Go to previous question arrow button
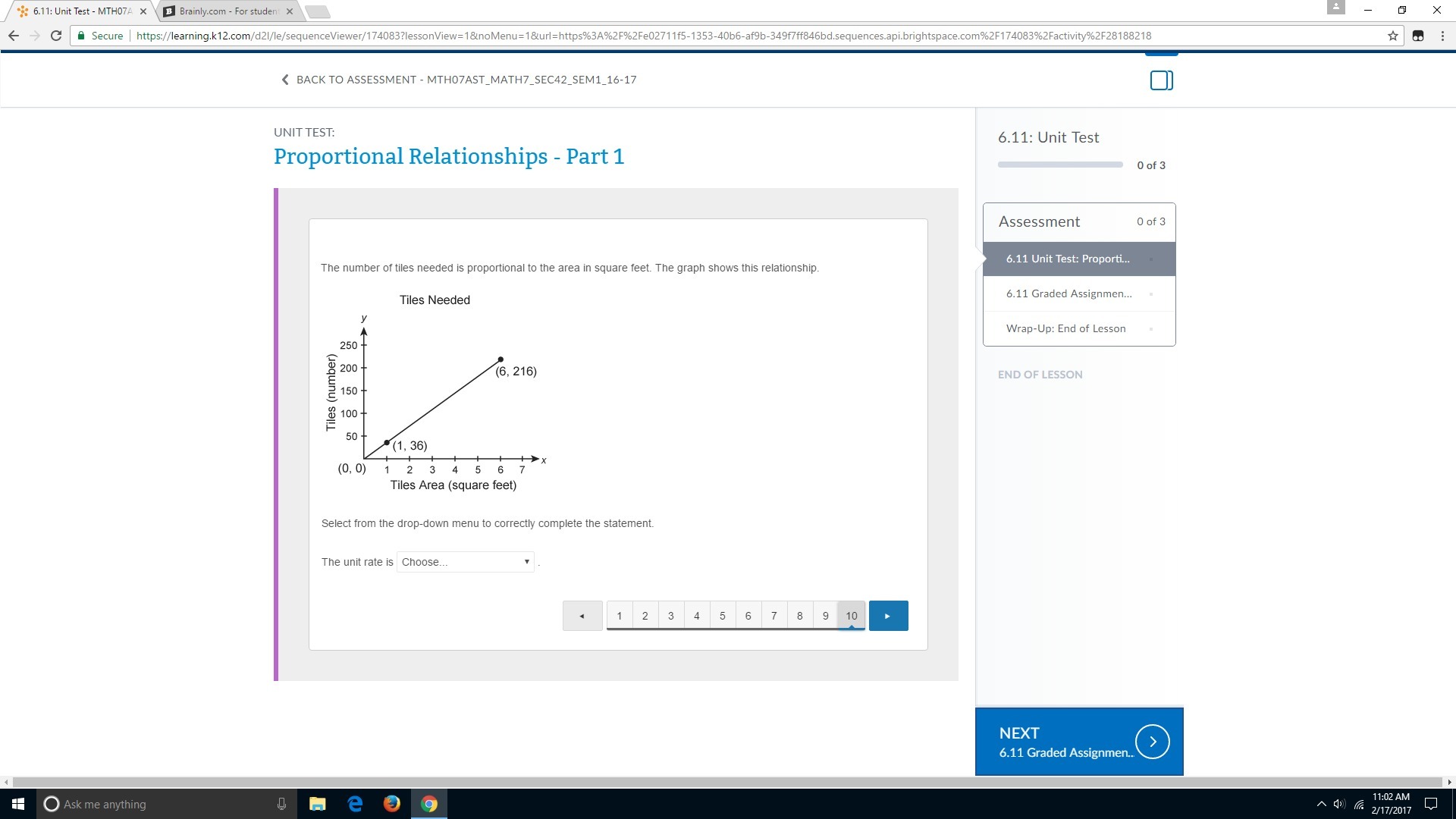1456x819 pixels. coord(582,616)
